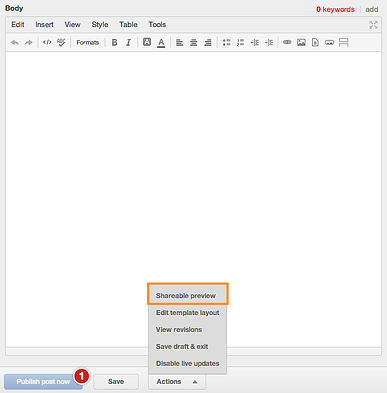The height and width of the screenshot is (393, 387).
Task: Choose background color tool
Action: (147, 42)
